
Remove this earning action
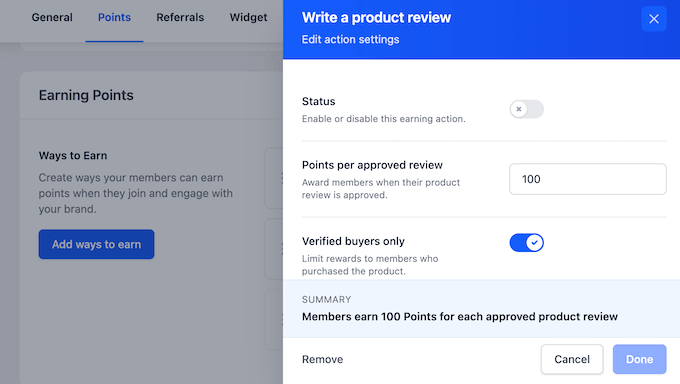322,359
